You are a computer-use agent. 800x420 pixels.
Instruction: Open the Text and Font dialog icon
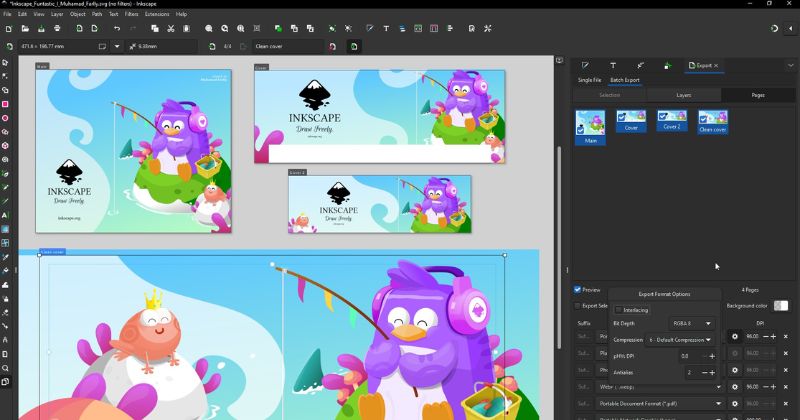coord(386,29)
